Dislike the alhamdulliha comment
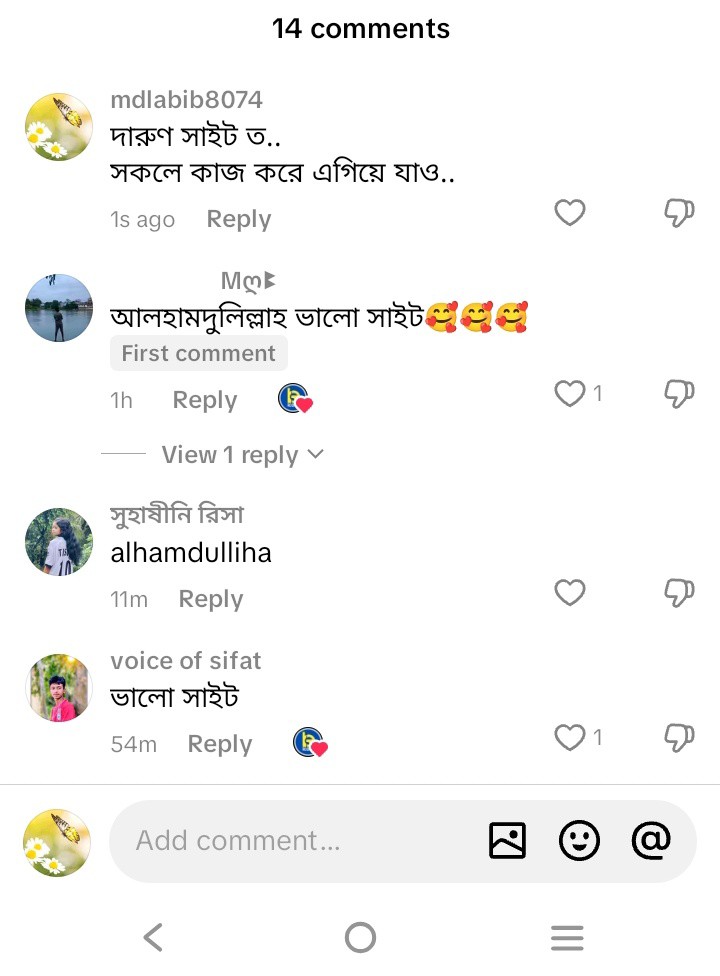 tap(679, 593)
